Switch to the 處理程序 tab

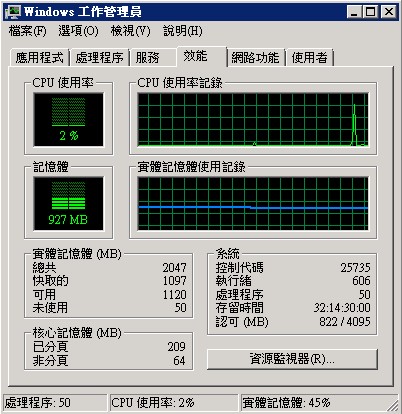[x=99, y=58]
